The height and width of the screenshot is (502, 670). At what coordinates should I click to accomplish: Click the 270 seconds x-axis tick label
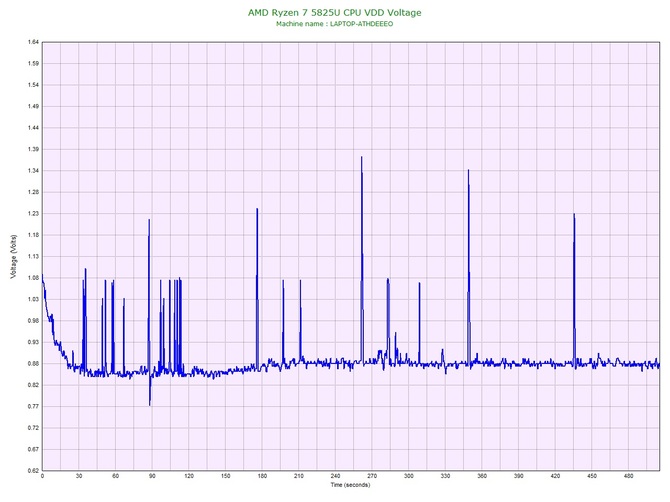(372, 476)
